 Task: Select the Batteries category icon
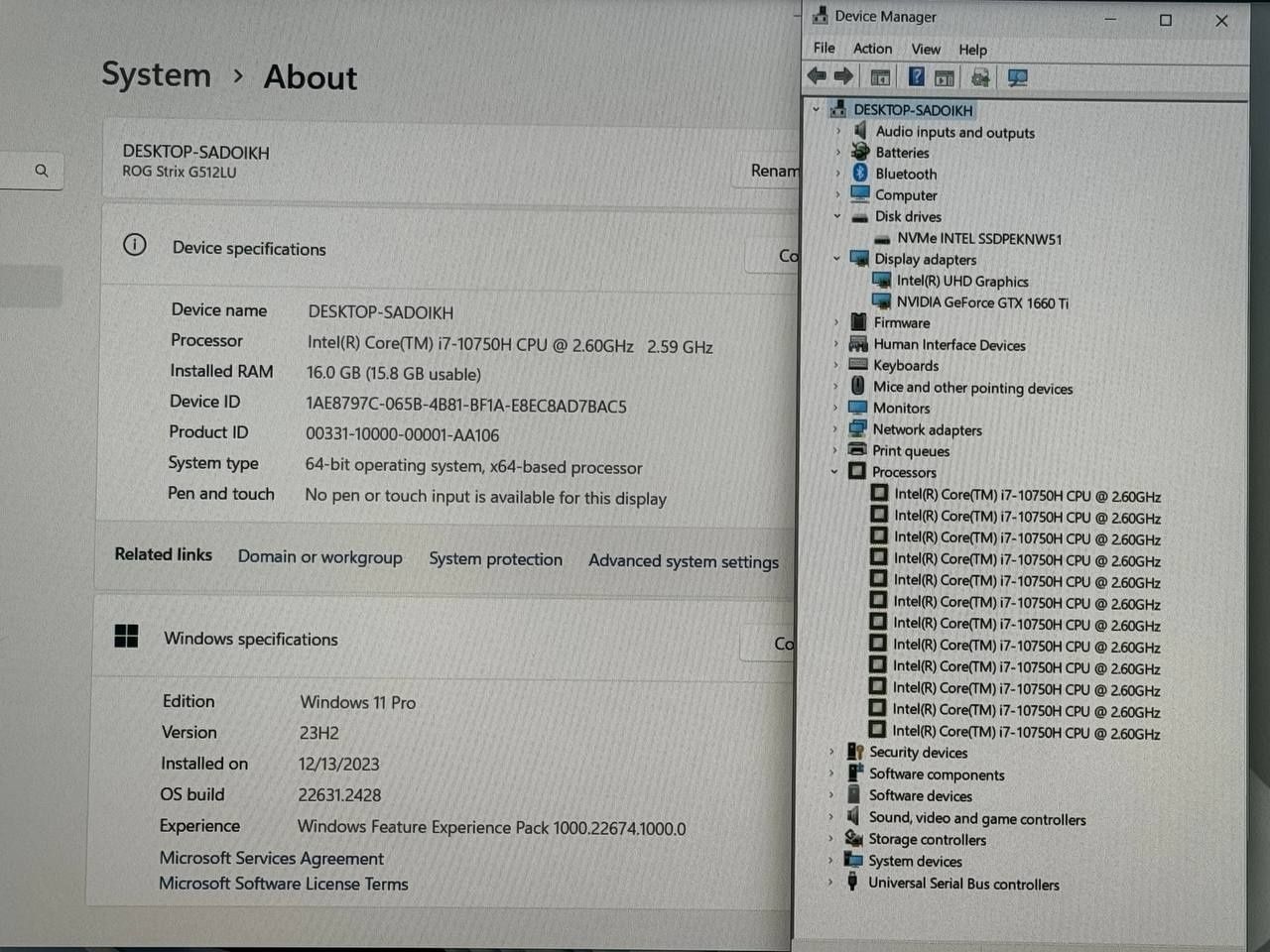pos(860,152)
